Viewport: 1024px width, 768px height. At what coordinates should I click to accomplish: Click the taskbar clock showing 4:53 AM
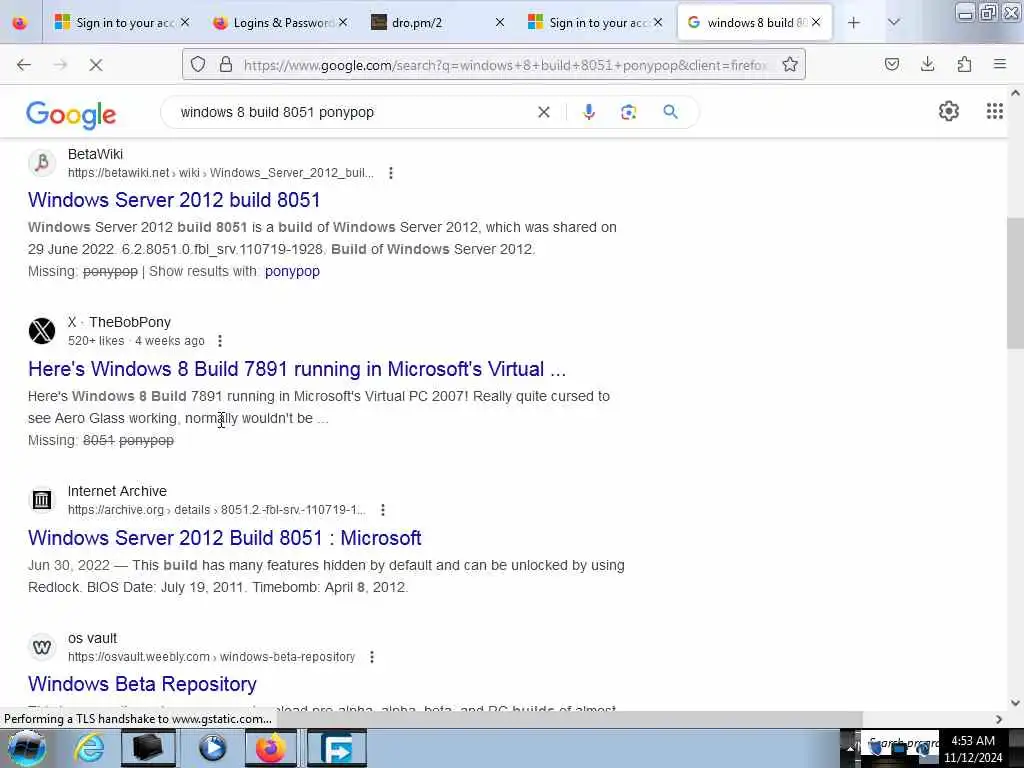coord(972,749)
